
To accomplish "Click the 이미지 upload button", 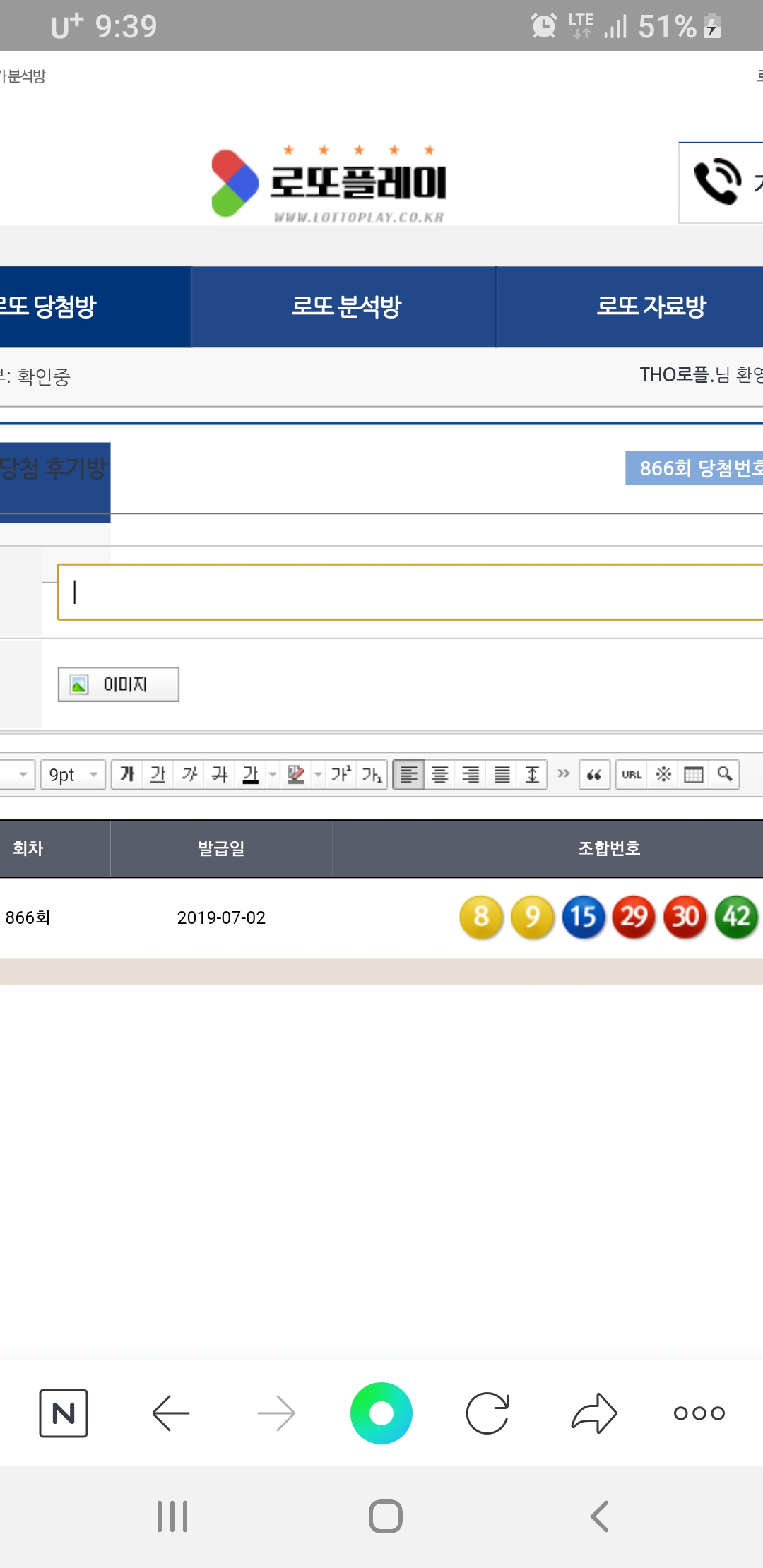I will (119, 684).
